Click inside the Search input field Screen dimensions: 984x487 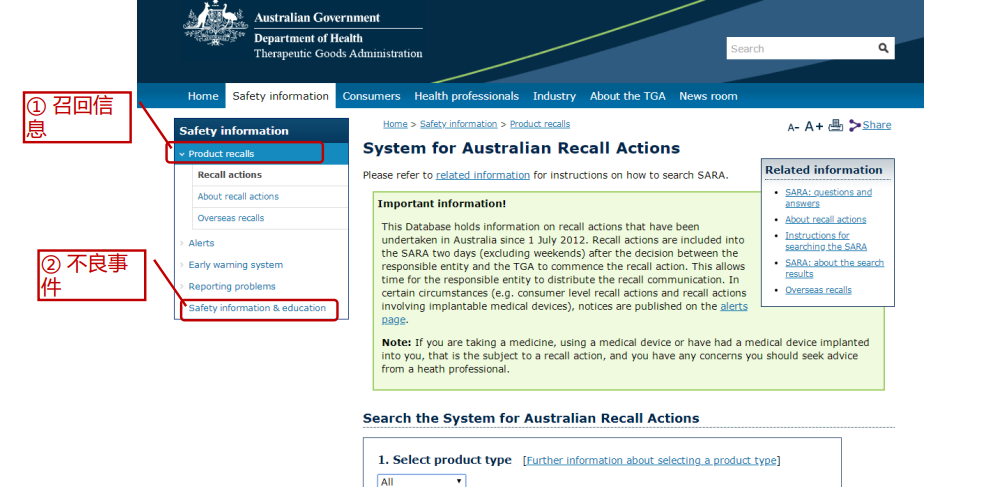click(801, 48)
